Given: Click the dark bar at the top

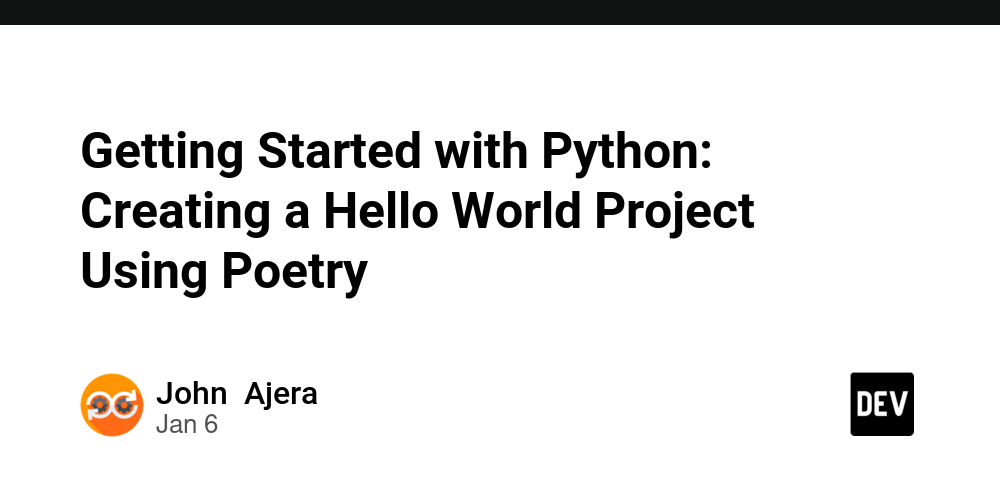Looking at the screenshot, I should [500, 12].
